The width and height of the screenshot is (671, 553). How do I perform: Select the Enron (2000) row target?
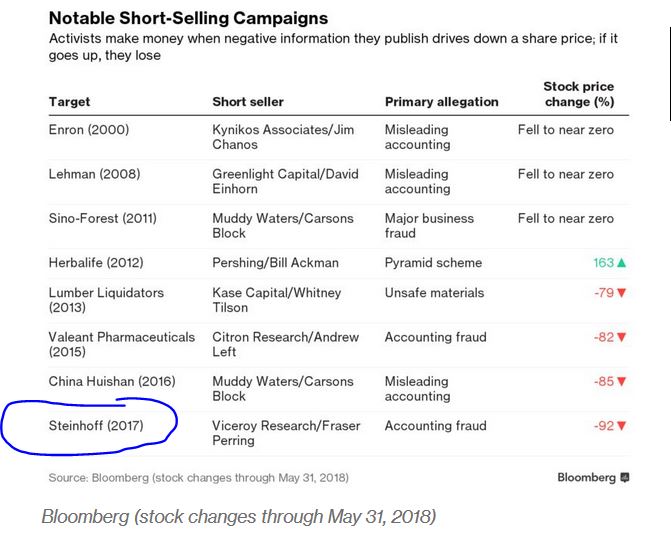88,130
